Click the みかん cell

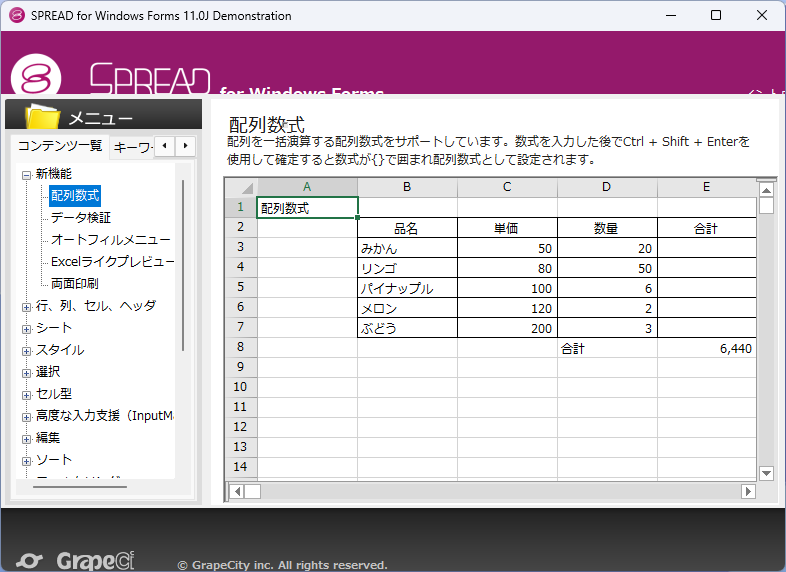coord(407,248)
